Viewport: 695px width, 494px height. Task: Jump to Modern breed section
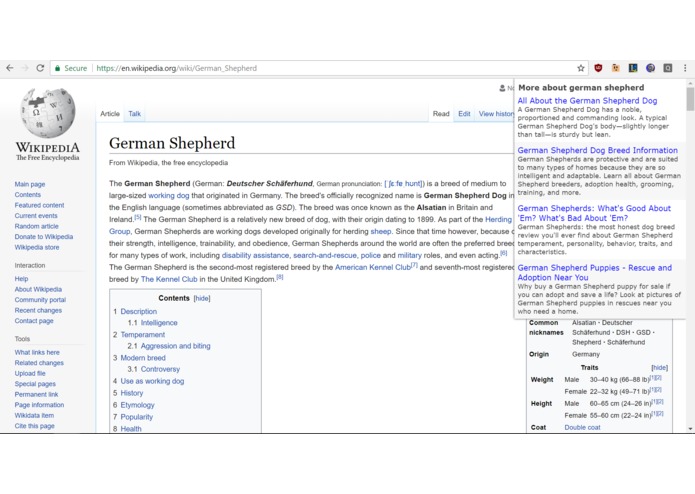coord(143,358)
